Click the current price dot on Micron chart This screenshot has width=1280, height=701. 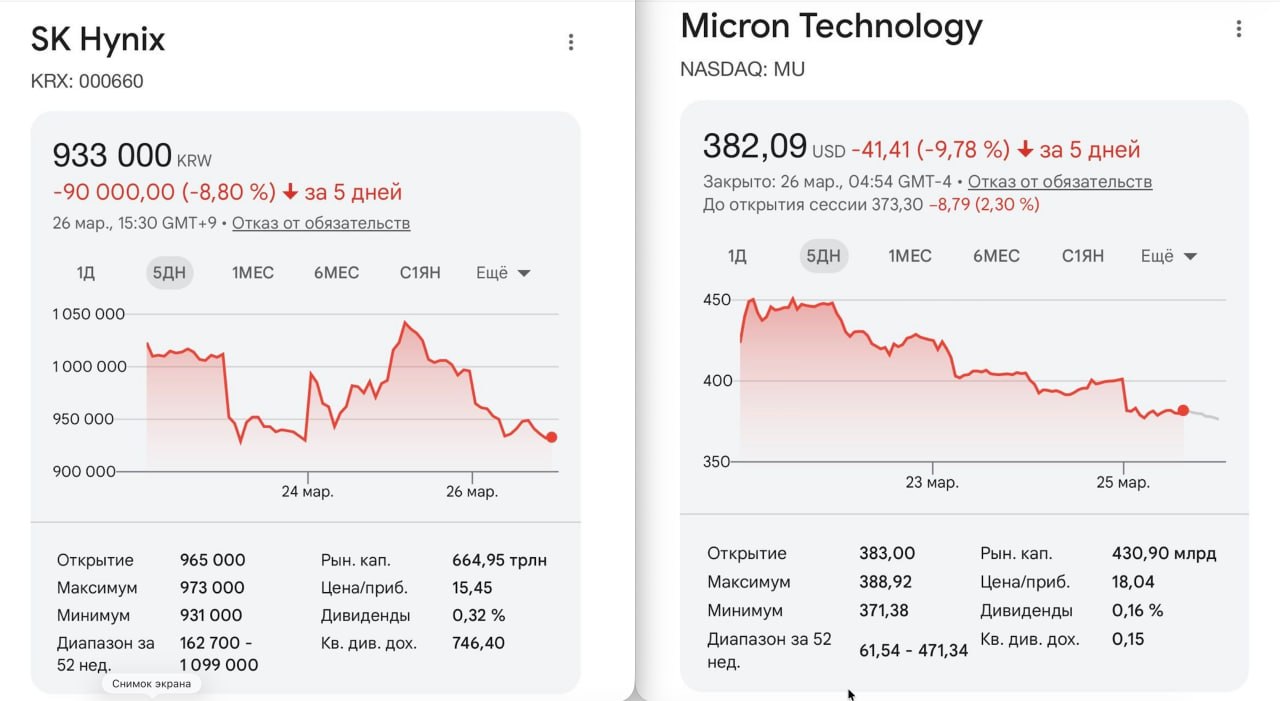click(x=1182, y=410)
